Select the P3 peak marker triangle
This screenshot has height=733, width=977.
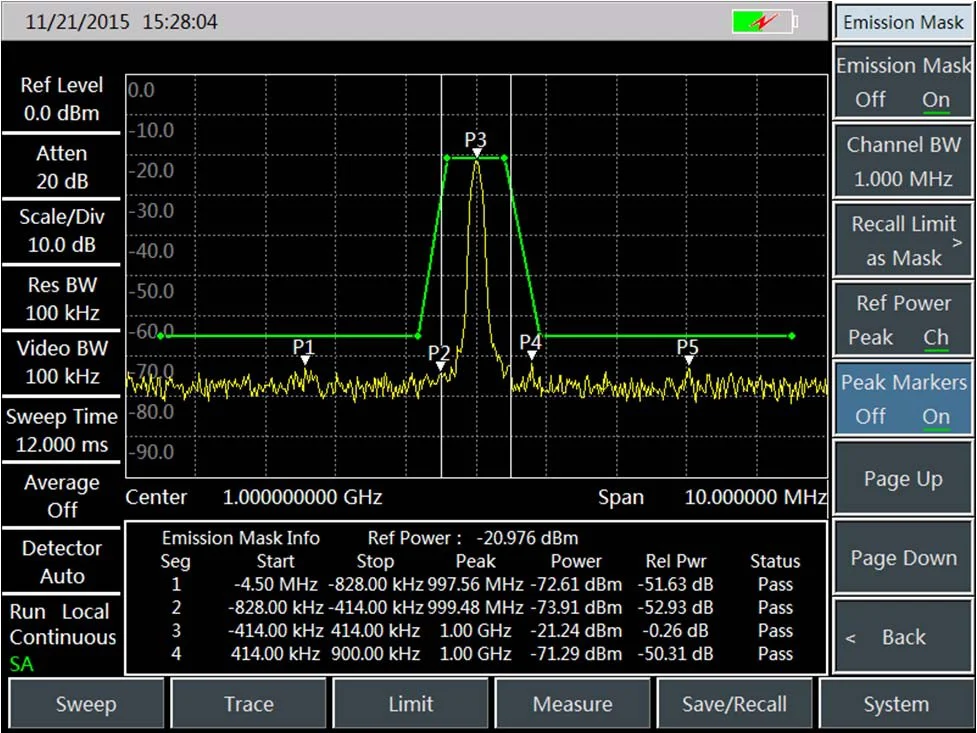[x=477, y=152]
